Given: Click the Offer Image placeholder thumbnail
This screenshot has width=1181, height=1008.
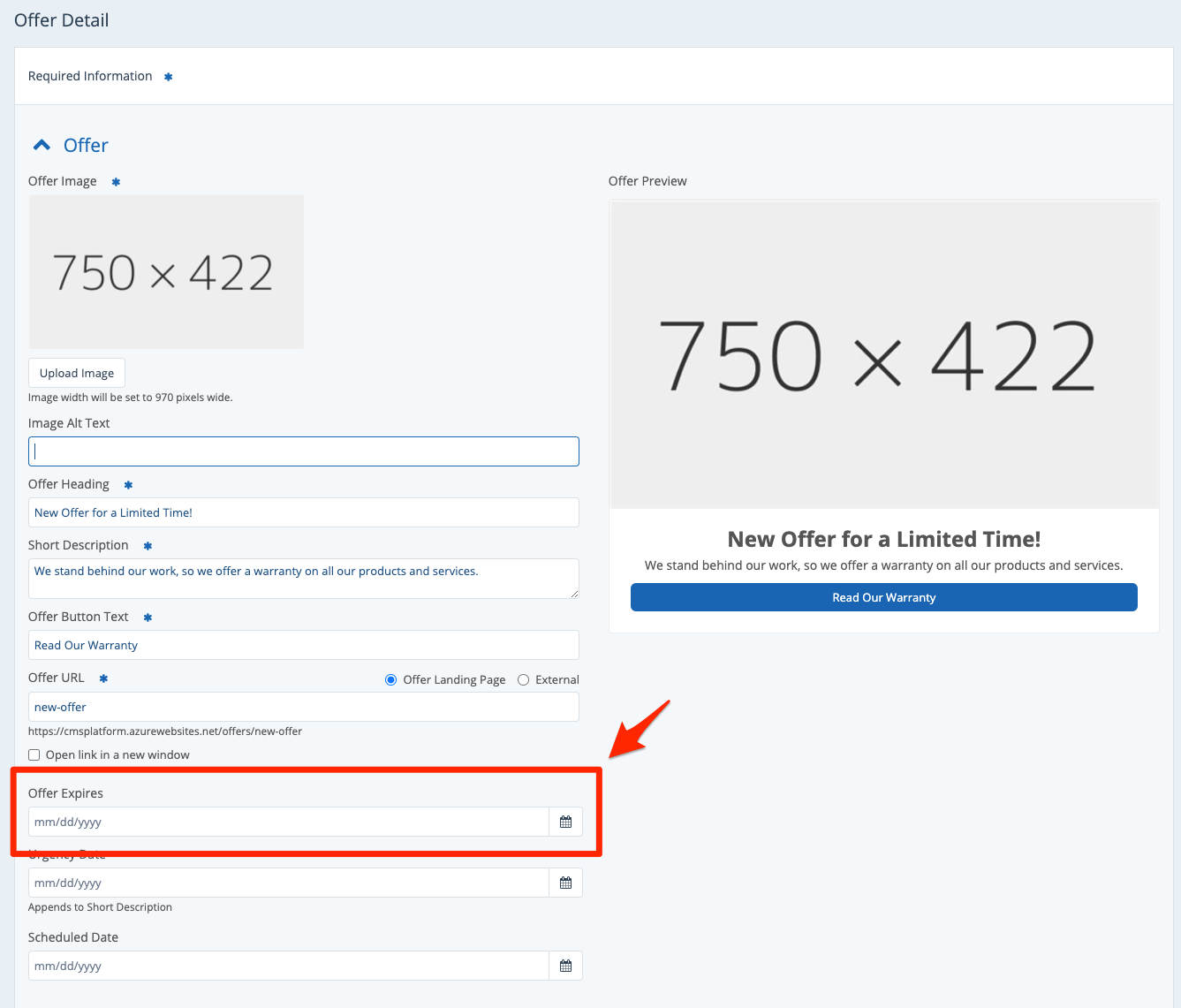Looking at the screenshot, I should [166, 272].
